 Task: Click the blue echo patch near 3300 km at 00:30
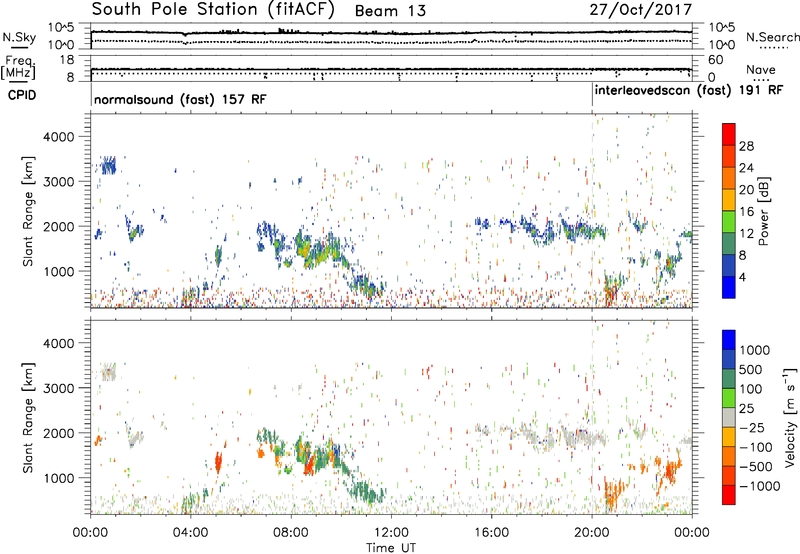(108, 166)
